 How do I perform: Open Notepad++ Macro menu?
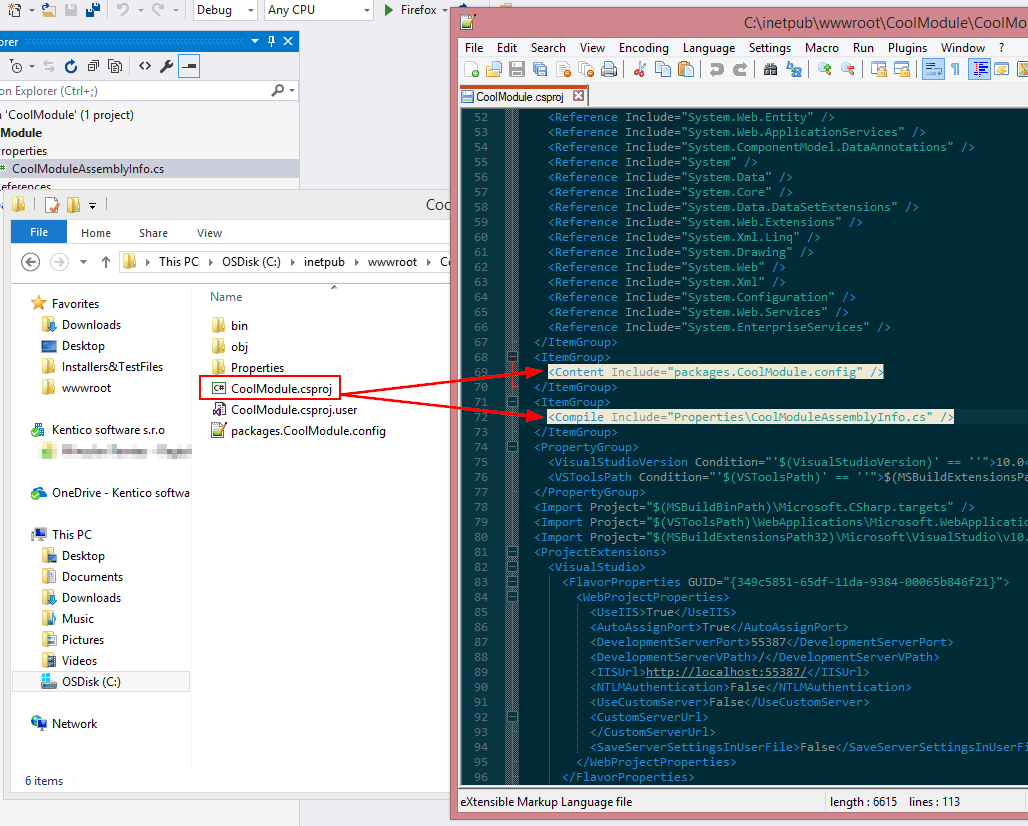click(x=821, y=48)
